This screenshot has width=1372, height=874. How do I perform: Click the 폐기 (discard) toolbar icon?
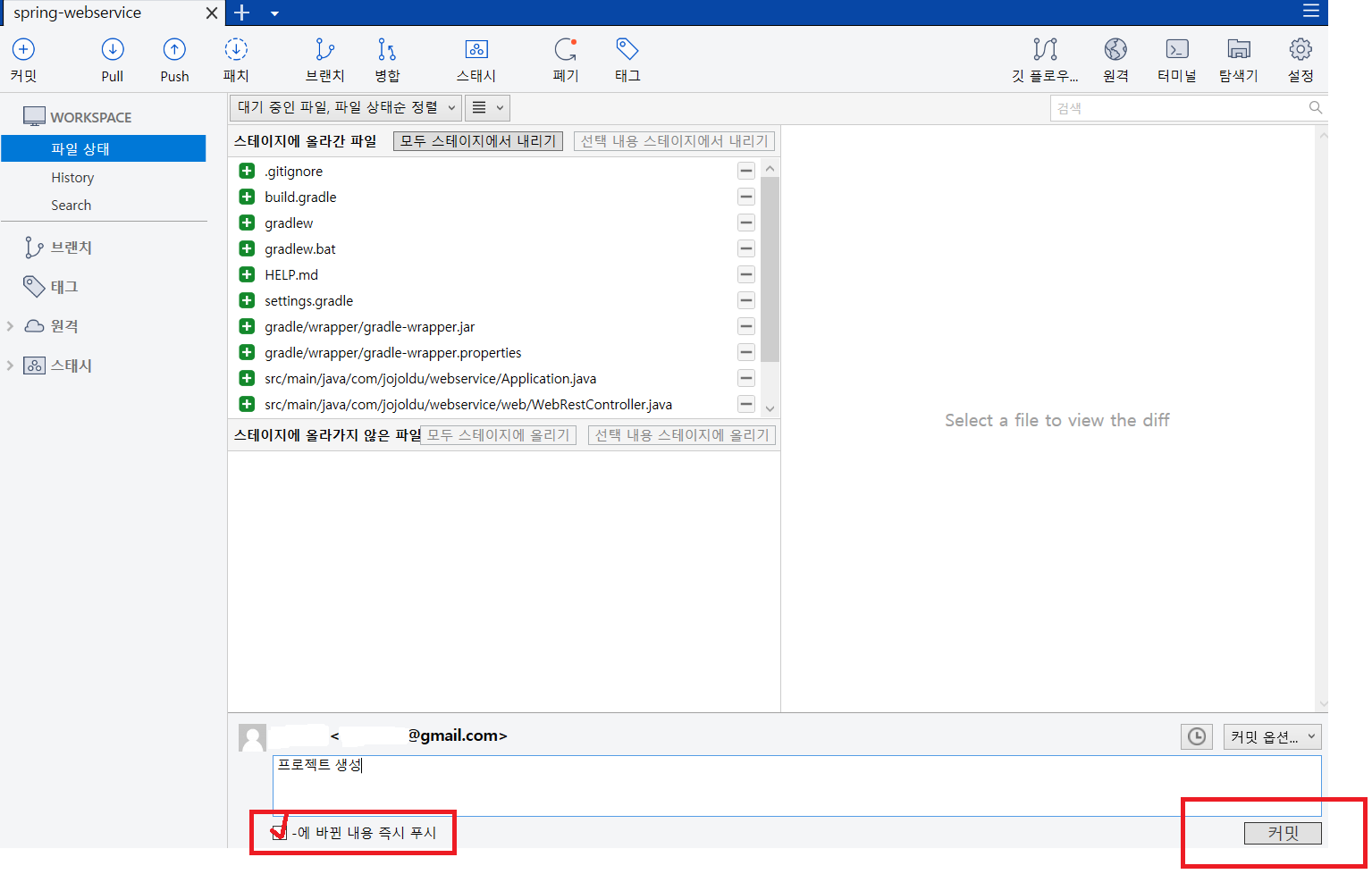[566, 60]
